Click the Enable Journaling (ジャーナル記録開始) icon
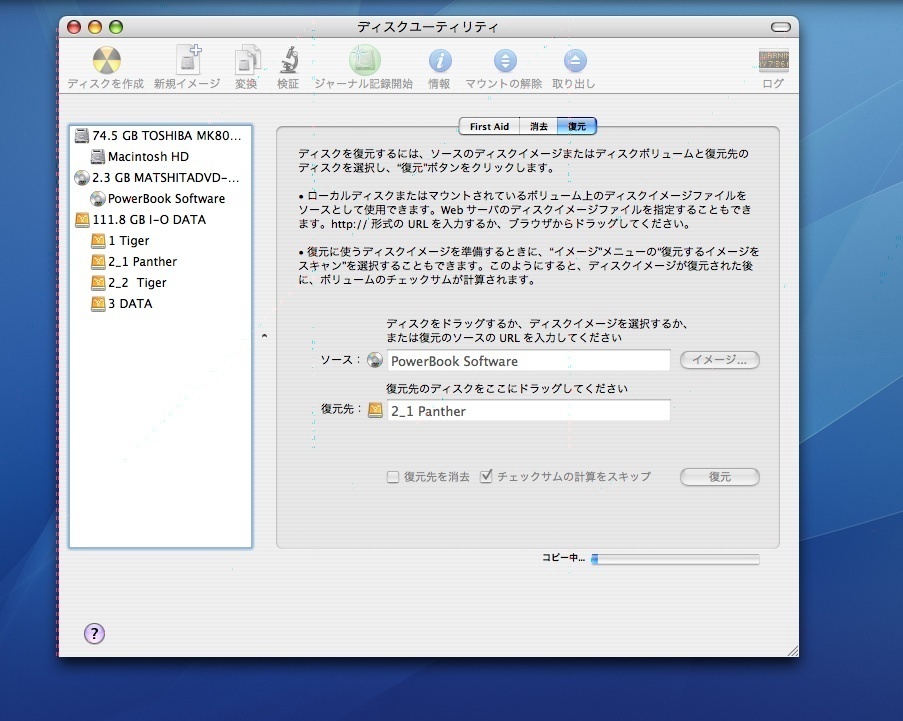903x721 pixels. pyautogui.click(x=364, y=60)
